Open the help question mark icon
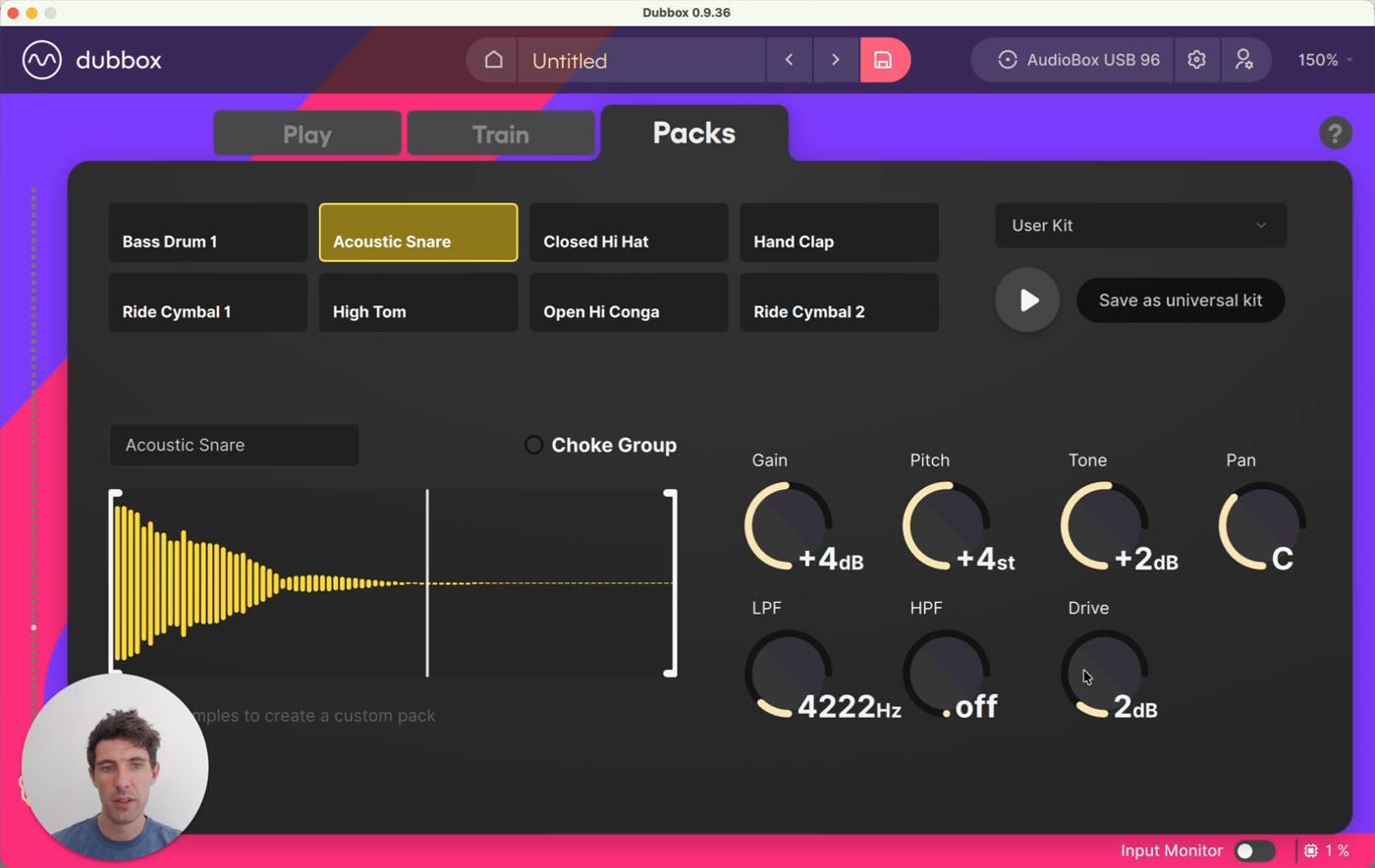The image size is (1375, 868). (1335, 133)
